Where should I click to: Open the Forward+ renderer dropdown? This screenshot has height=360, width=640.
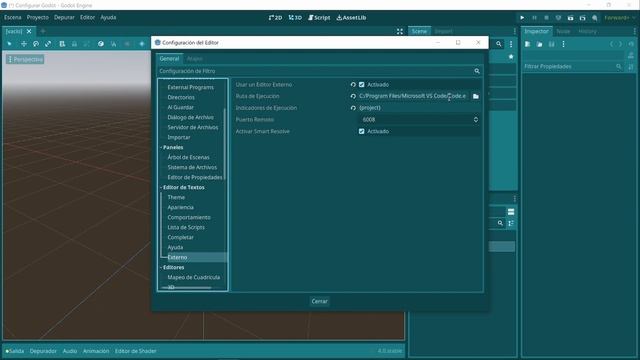(620, 18)
